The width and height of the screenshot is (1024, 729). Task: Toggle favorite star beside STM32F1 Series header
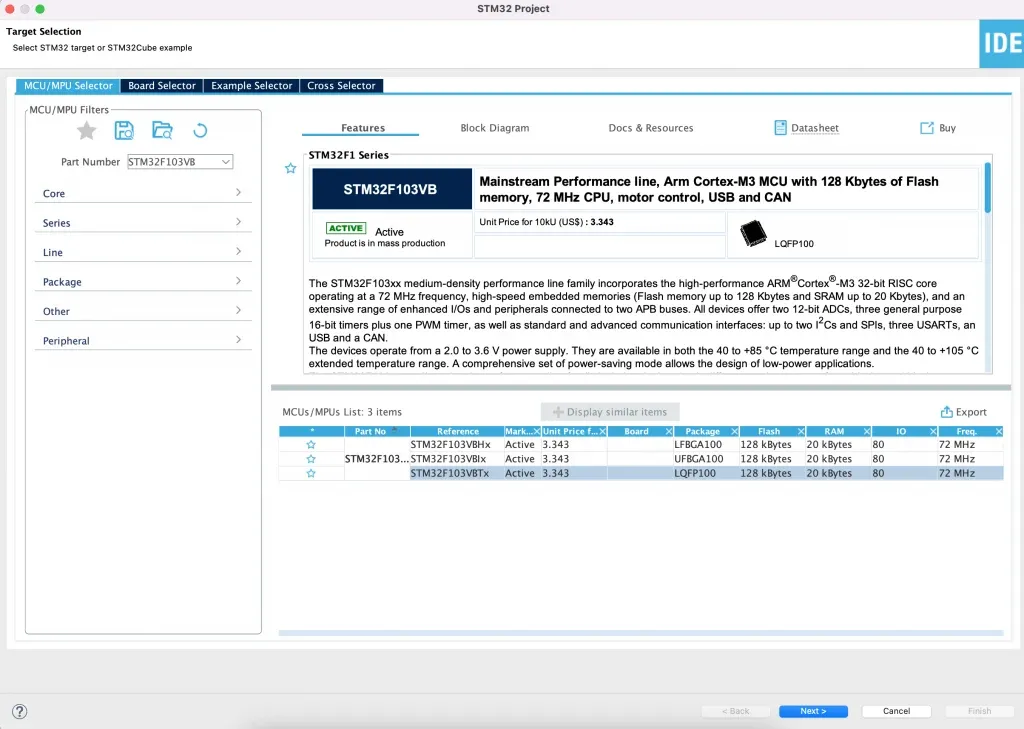[x=291, y=169]
